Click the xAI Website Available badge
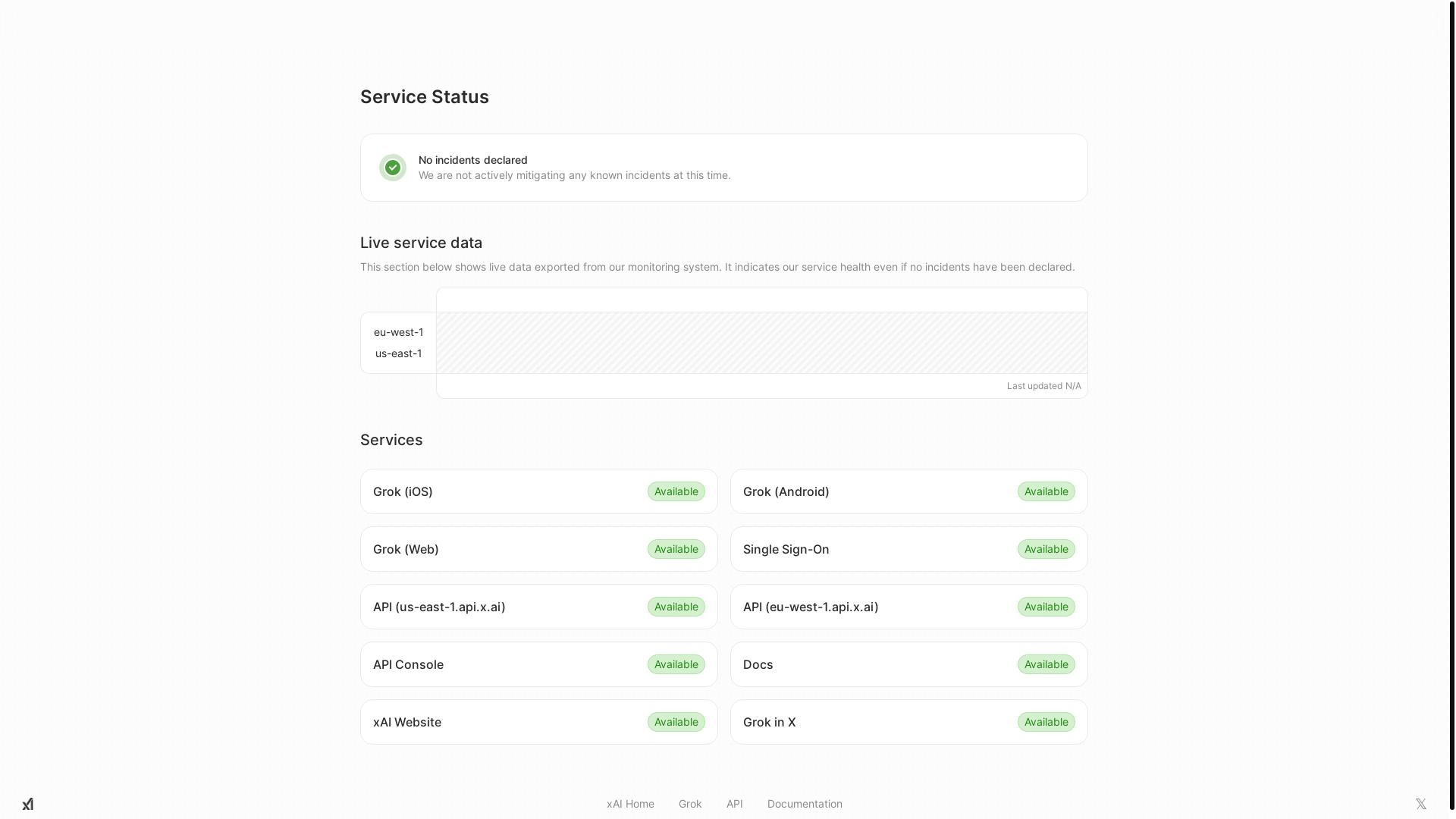This screenshot has height=819, width=1456. pyautogui.click(x=676, y=722)
